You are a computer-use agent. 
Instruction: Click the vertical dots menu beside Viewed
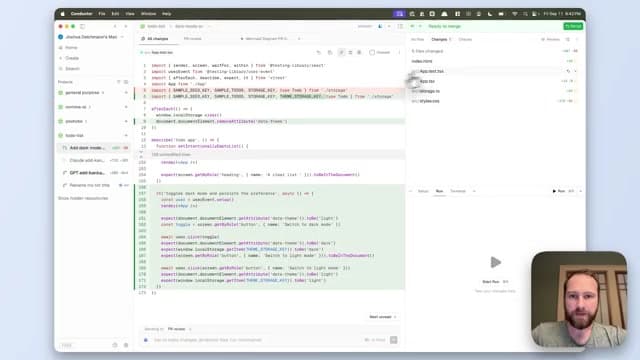399,53
